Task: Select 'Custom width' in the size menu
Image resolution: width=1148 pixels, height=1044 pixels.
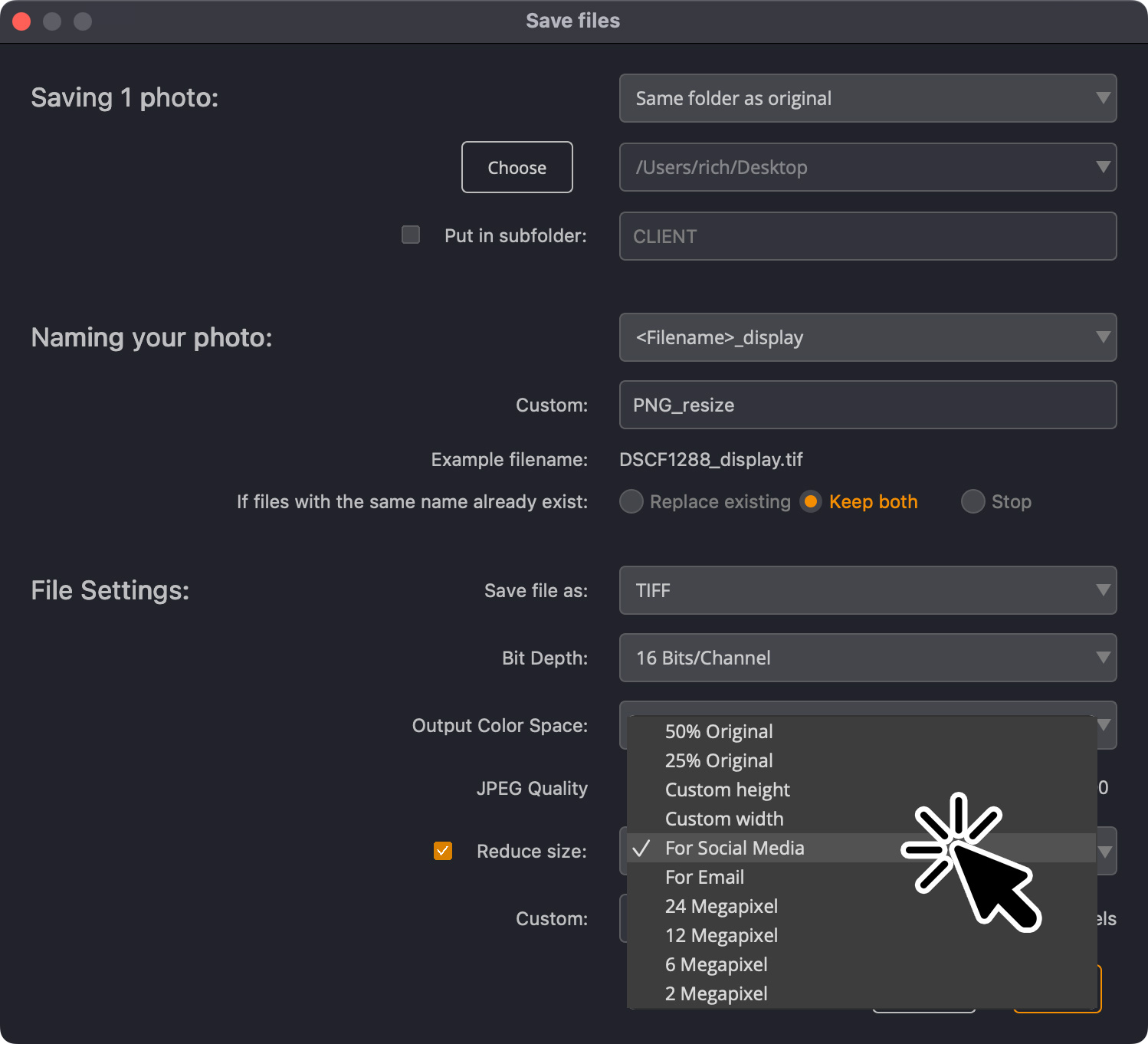Action: pyautogui.click(x=862, y=819)
